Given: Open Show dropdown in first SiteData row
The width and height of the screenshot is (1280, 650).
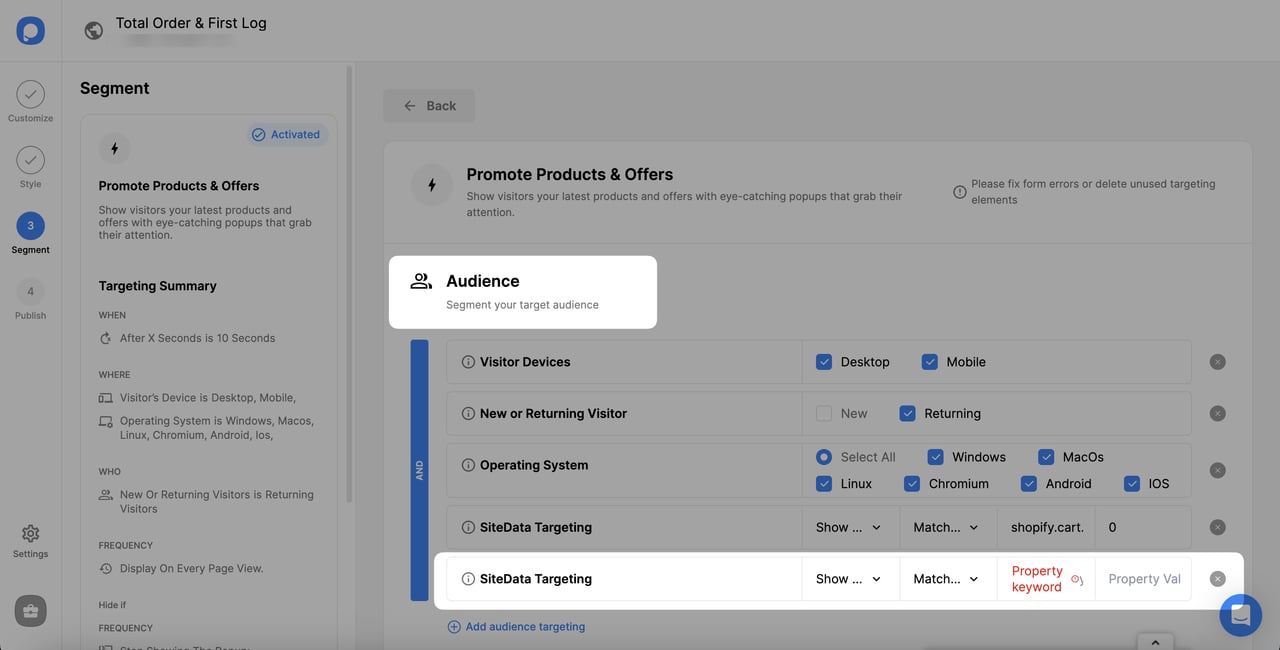Looking at the screenshot, I should [x=850, y=527].
